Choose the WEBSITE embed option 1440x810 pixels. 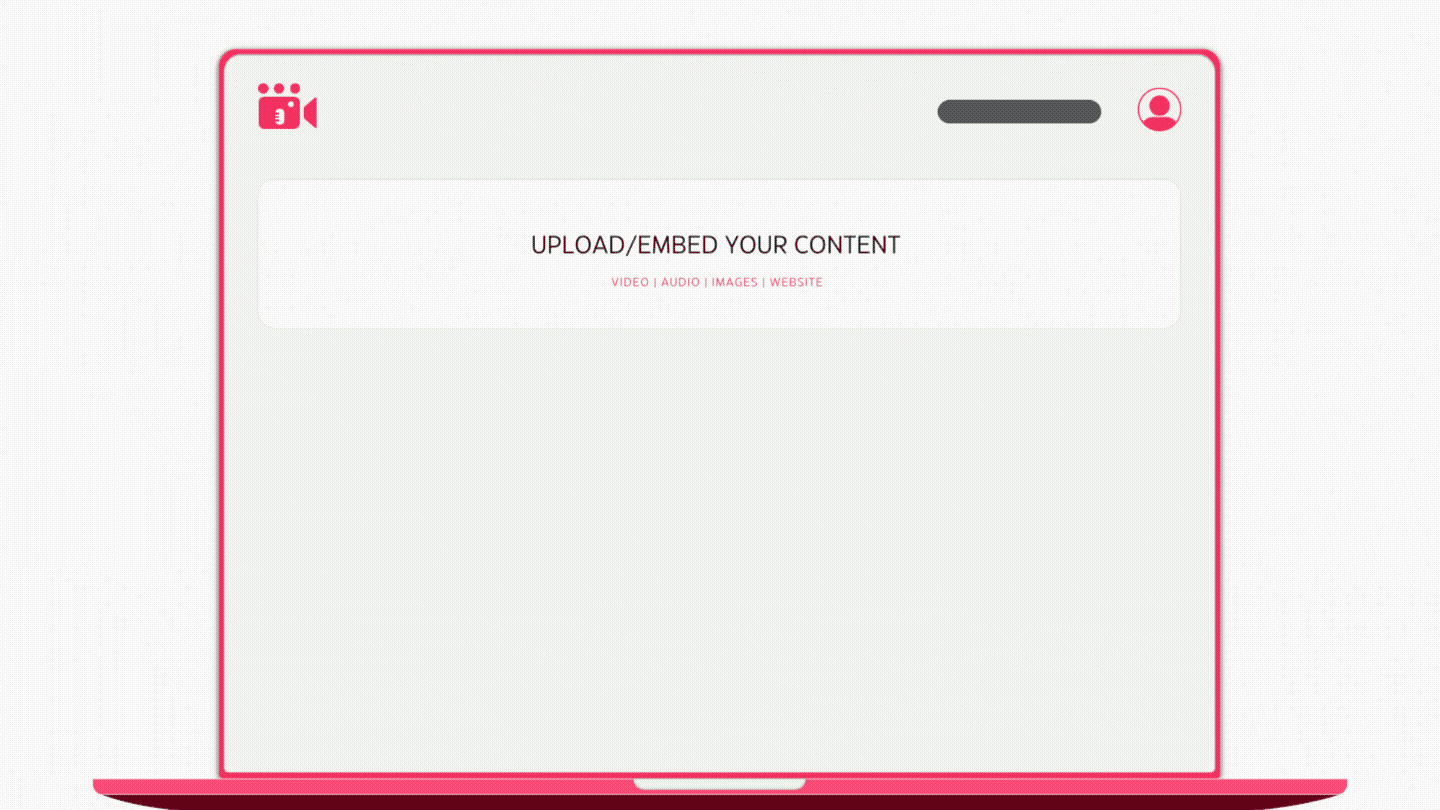click(x=796, y=282)
